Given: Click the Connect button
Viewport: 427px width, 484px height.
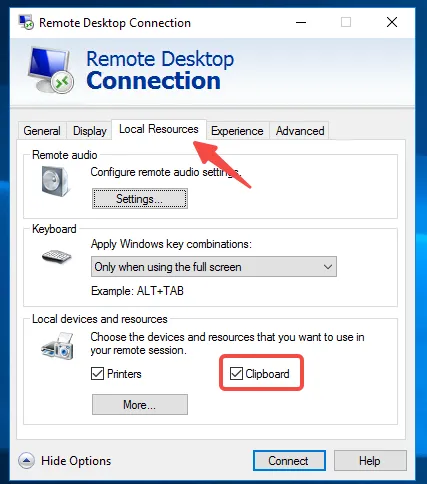Looking at the screenshot, I should (289, 461).
